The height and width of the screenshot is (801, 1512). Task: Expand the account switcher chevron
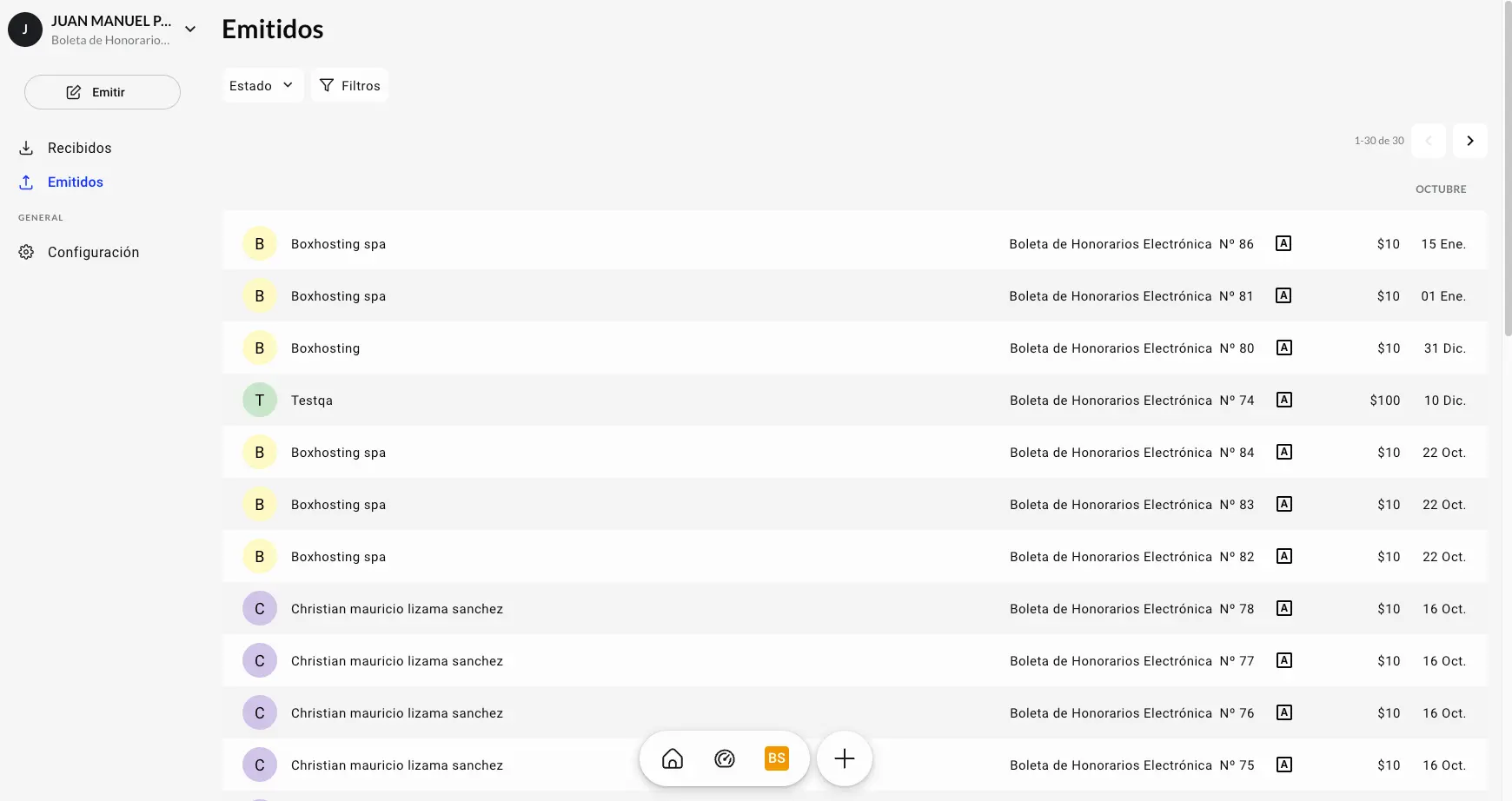click(190, 30)
